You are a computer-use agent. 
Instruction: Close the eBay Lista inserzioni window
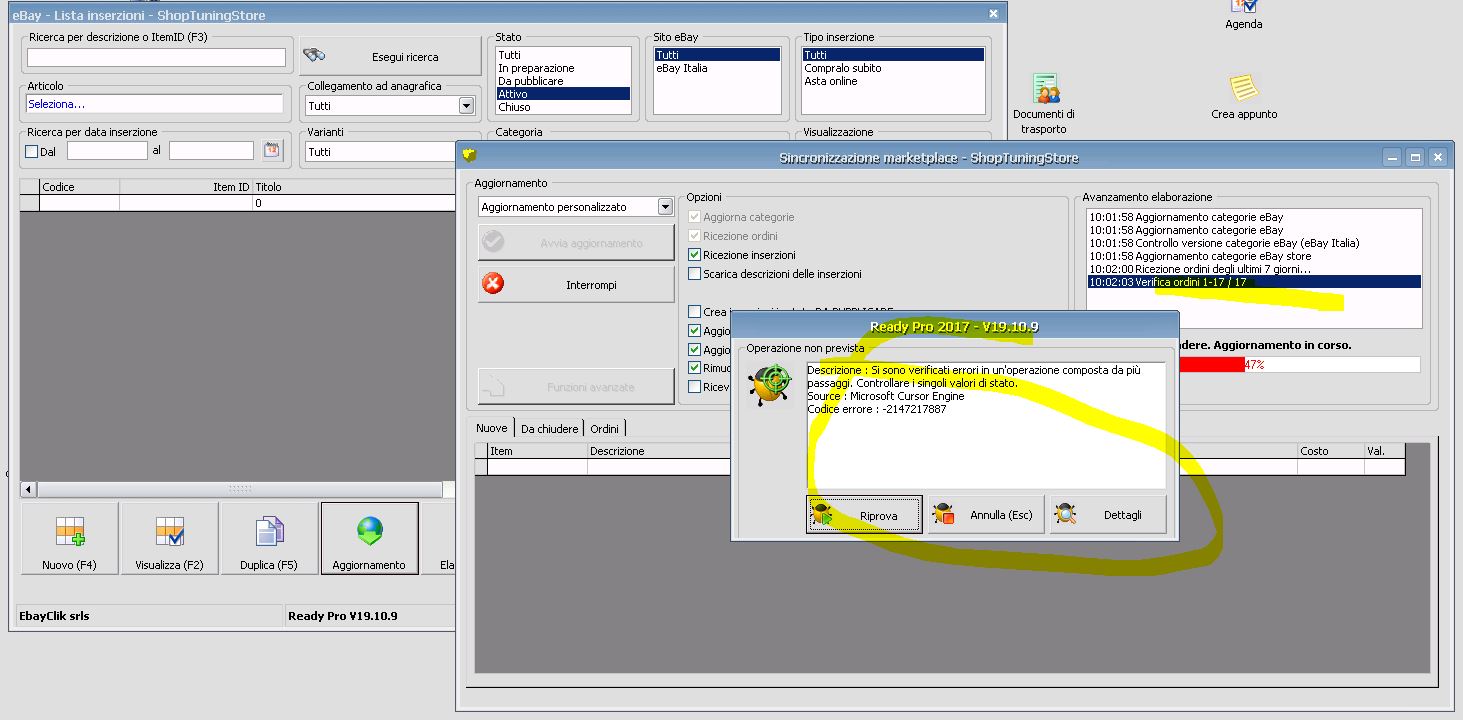click(x=993, y=14)
